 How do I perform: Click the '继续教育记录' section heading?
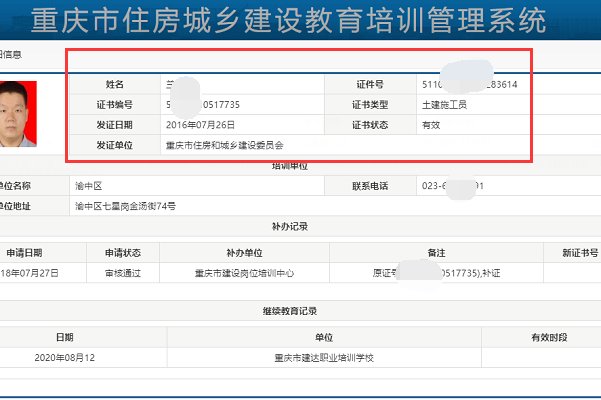(290, 311)
